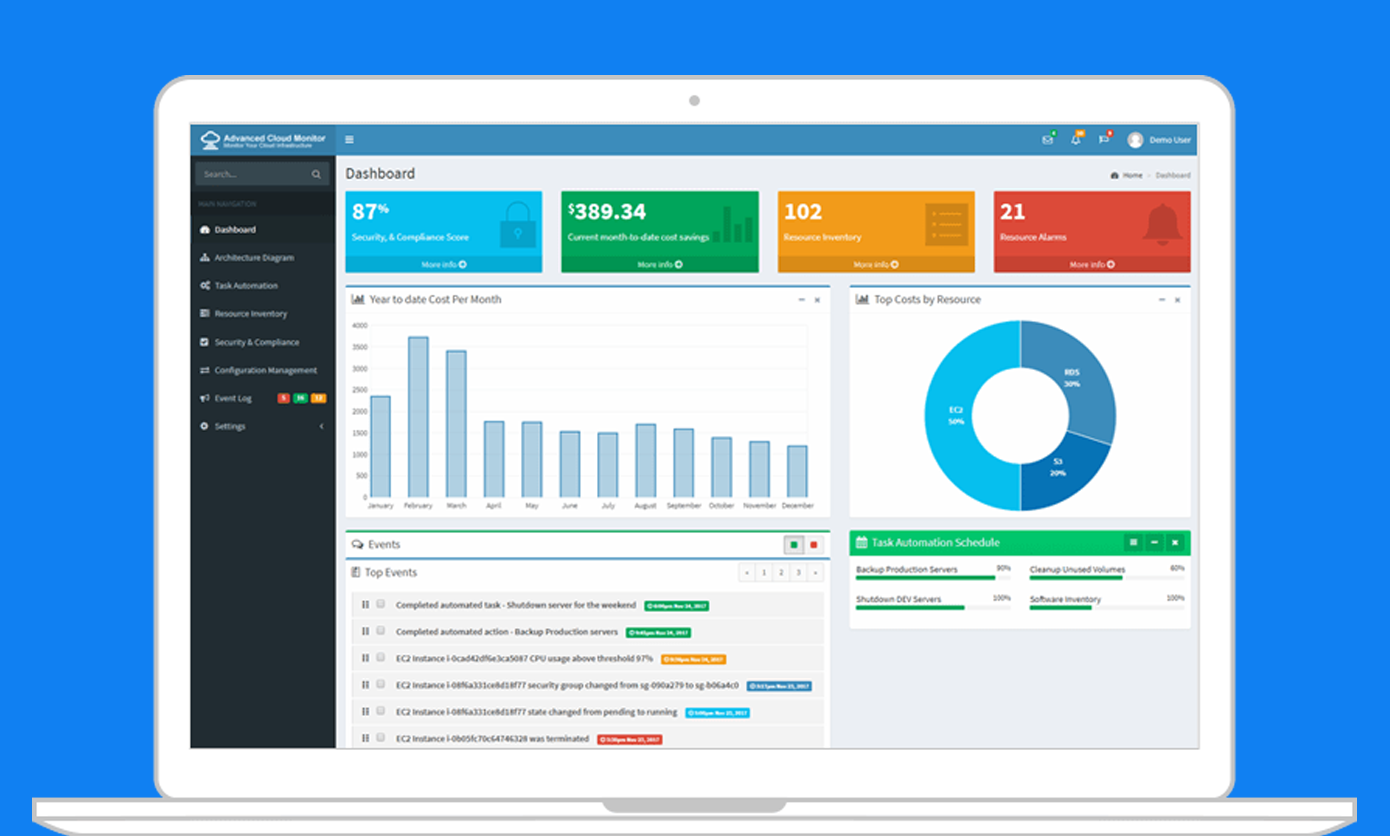Click chart icon beside Top Costs by Resource

coord(862,299)
